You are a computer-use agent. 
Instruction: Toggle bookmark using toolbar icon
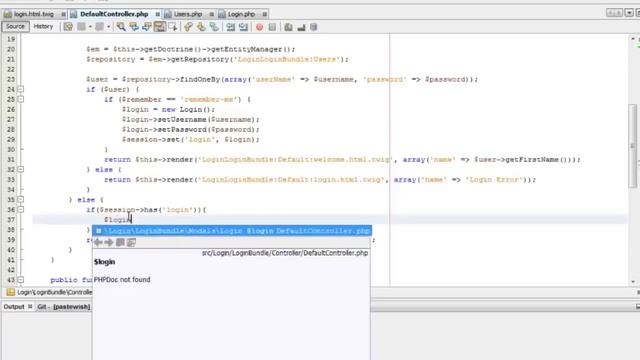(x=214, y=27)
